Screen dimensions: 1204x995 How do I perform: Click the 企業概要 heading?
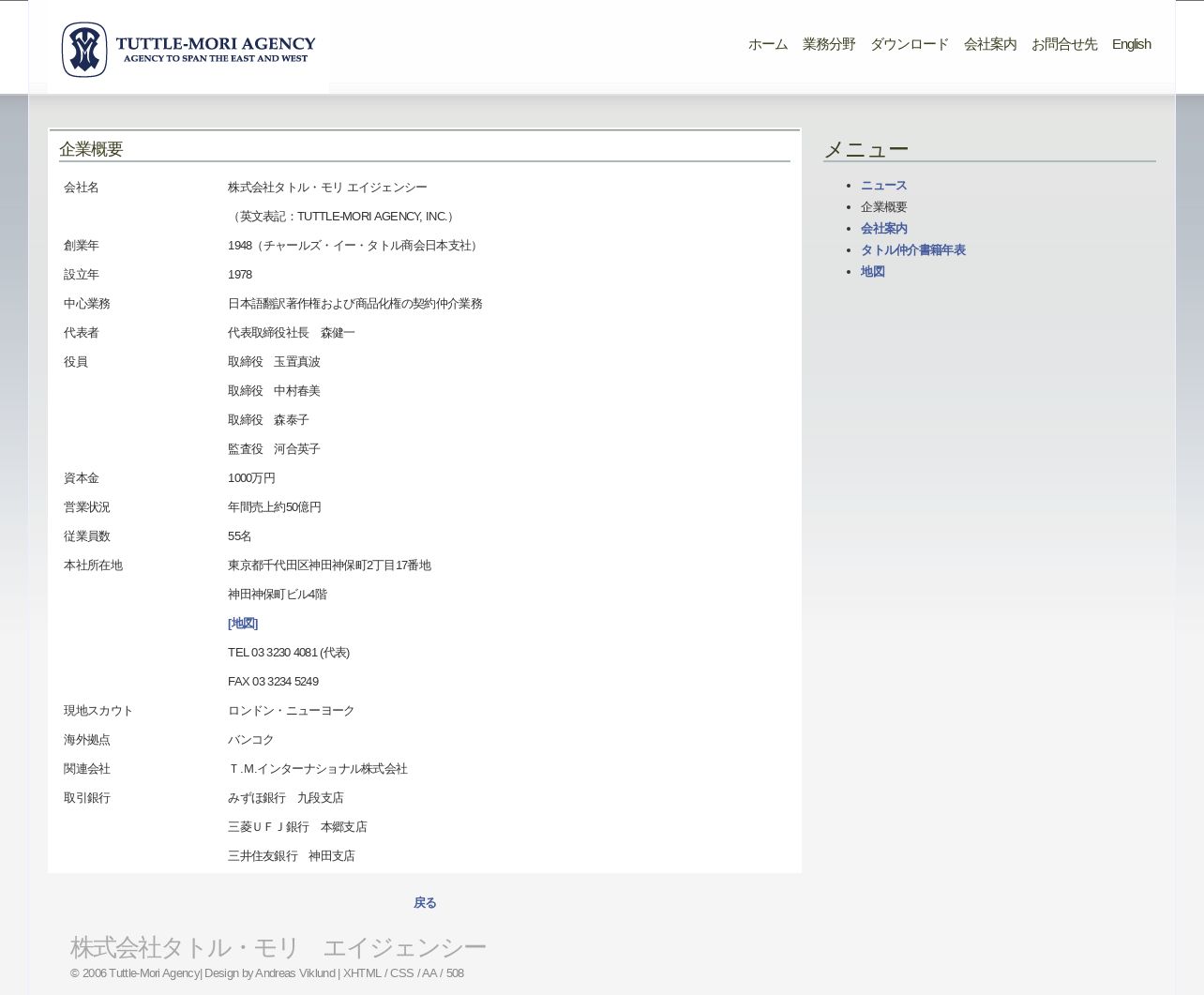(x=91, y=149)
